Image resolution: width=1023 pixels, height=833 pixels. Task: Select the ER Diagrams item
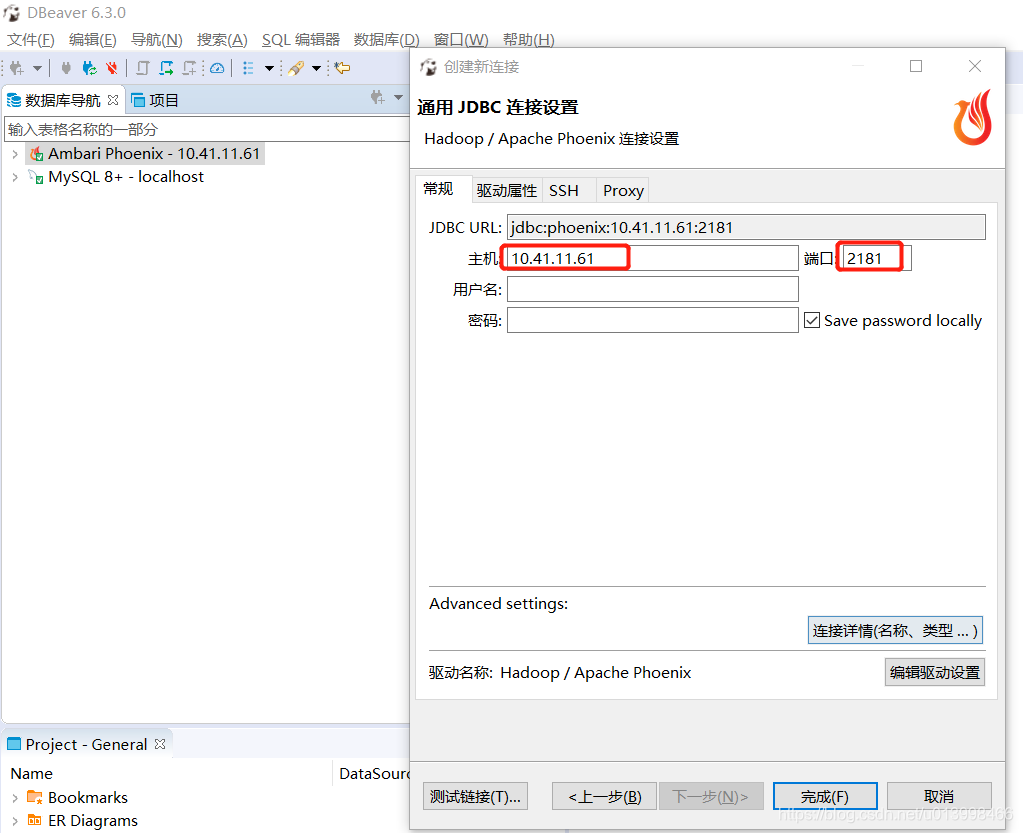[x=93, y=821]
